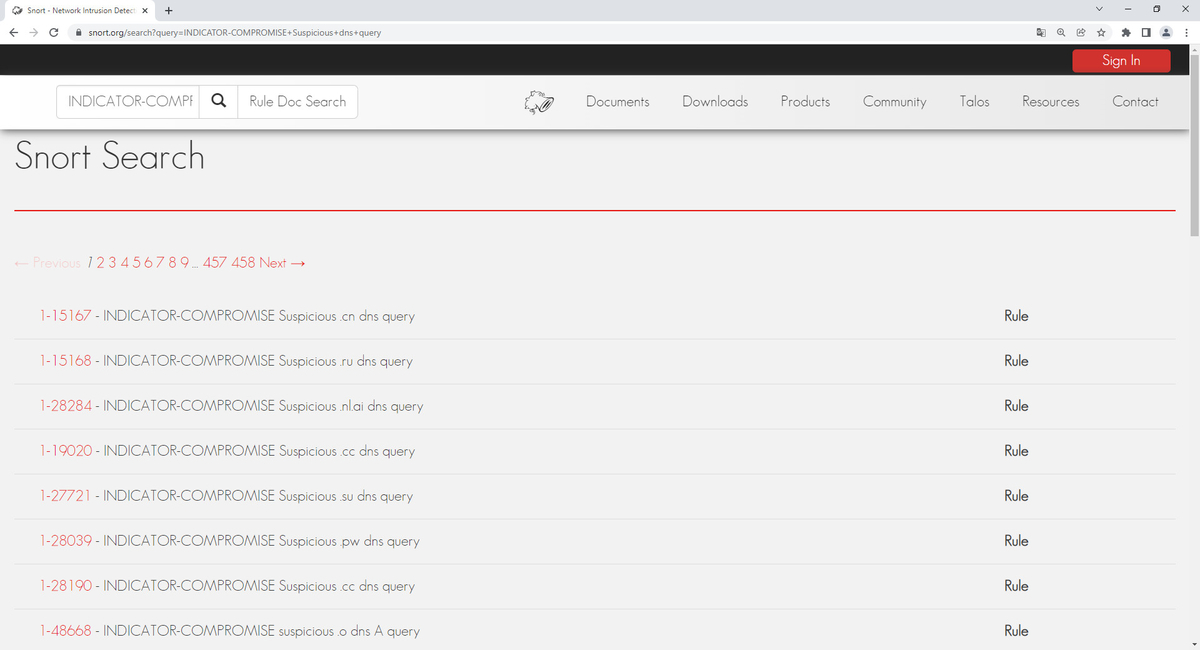Reload the page with refresh icon

point(53,32)
